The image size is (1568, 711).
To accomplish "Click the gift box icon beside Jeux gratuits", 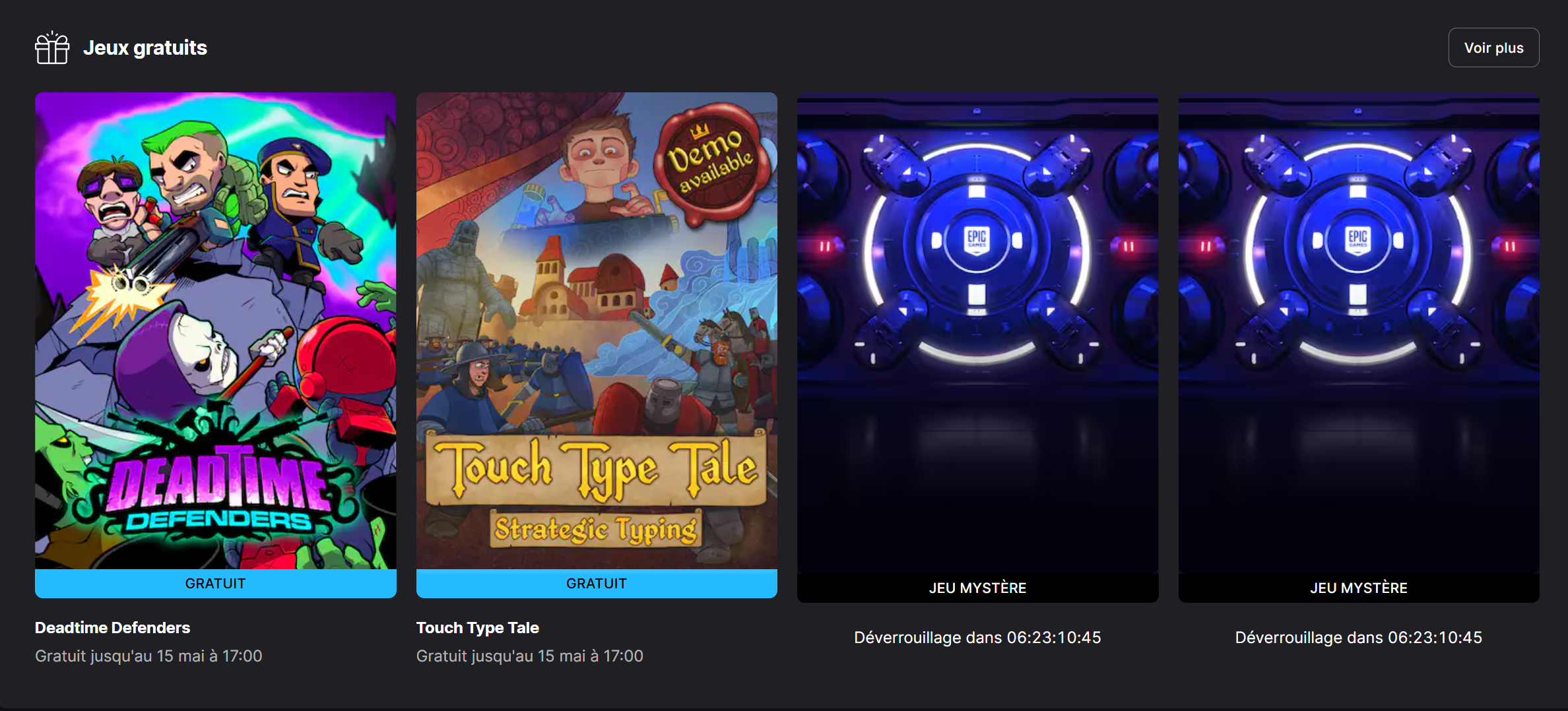I will pos(52,47).
